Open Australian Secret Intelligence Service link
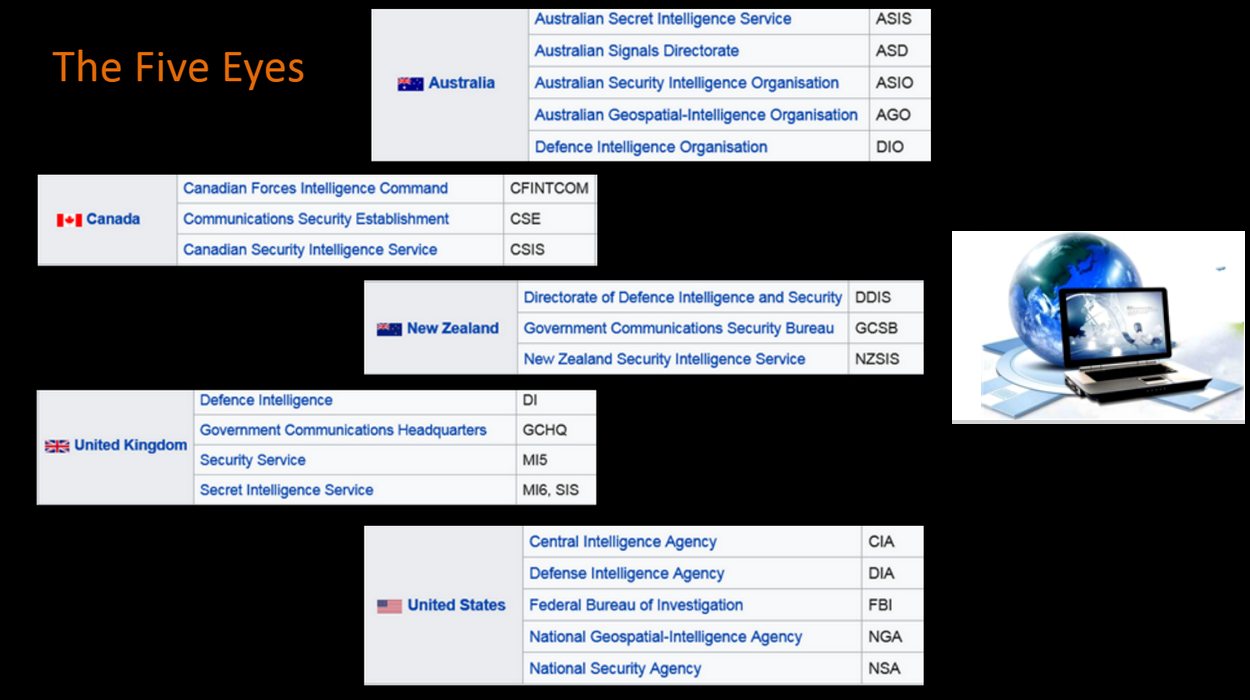Viewport: 1250px width, 700px height. 663,19
